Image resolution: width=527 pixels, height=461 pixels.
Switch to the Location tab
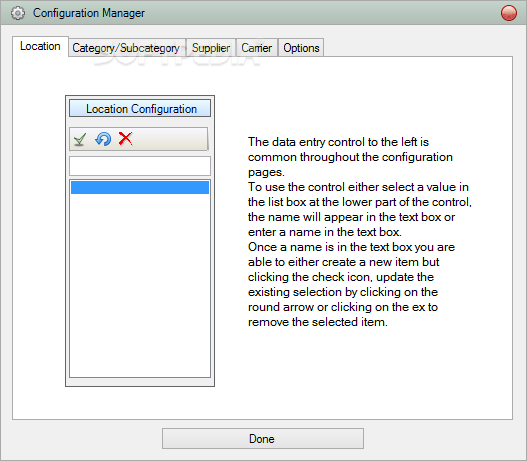pyautogui.click(x=40, y=46)
